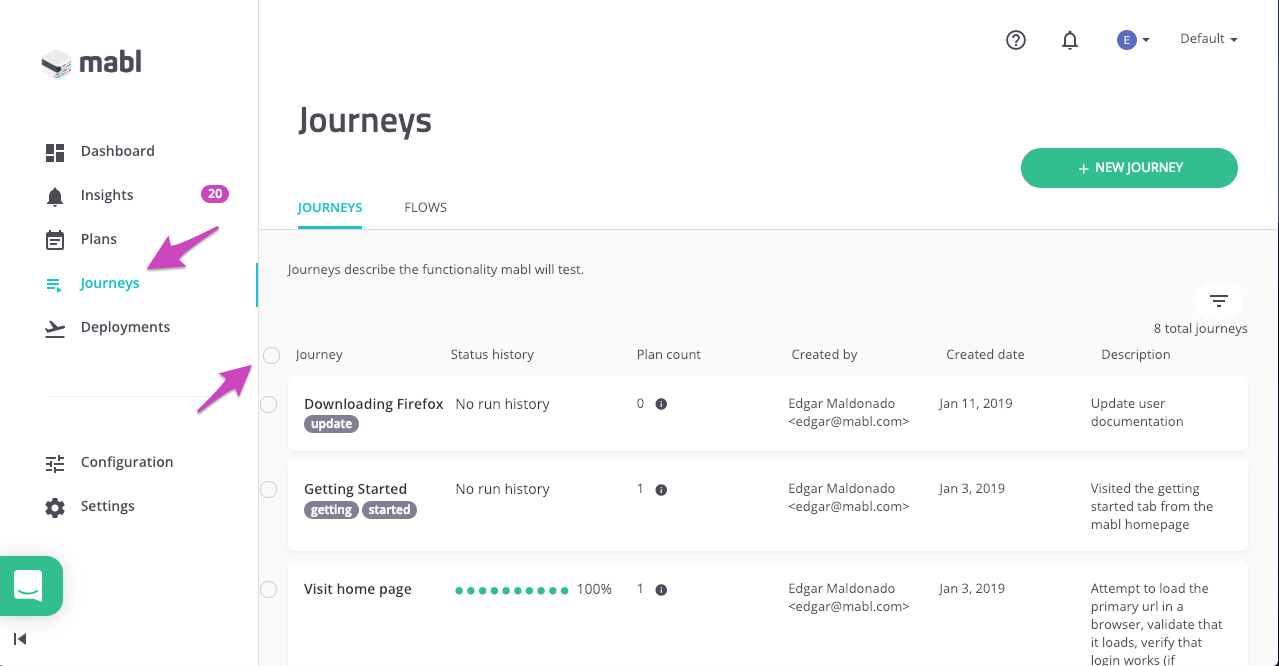
Task: Click No run history for Downloading Firefox
Action: (x=503, y=404)
